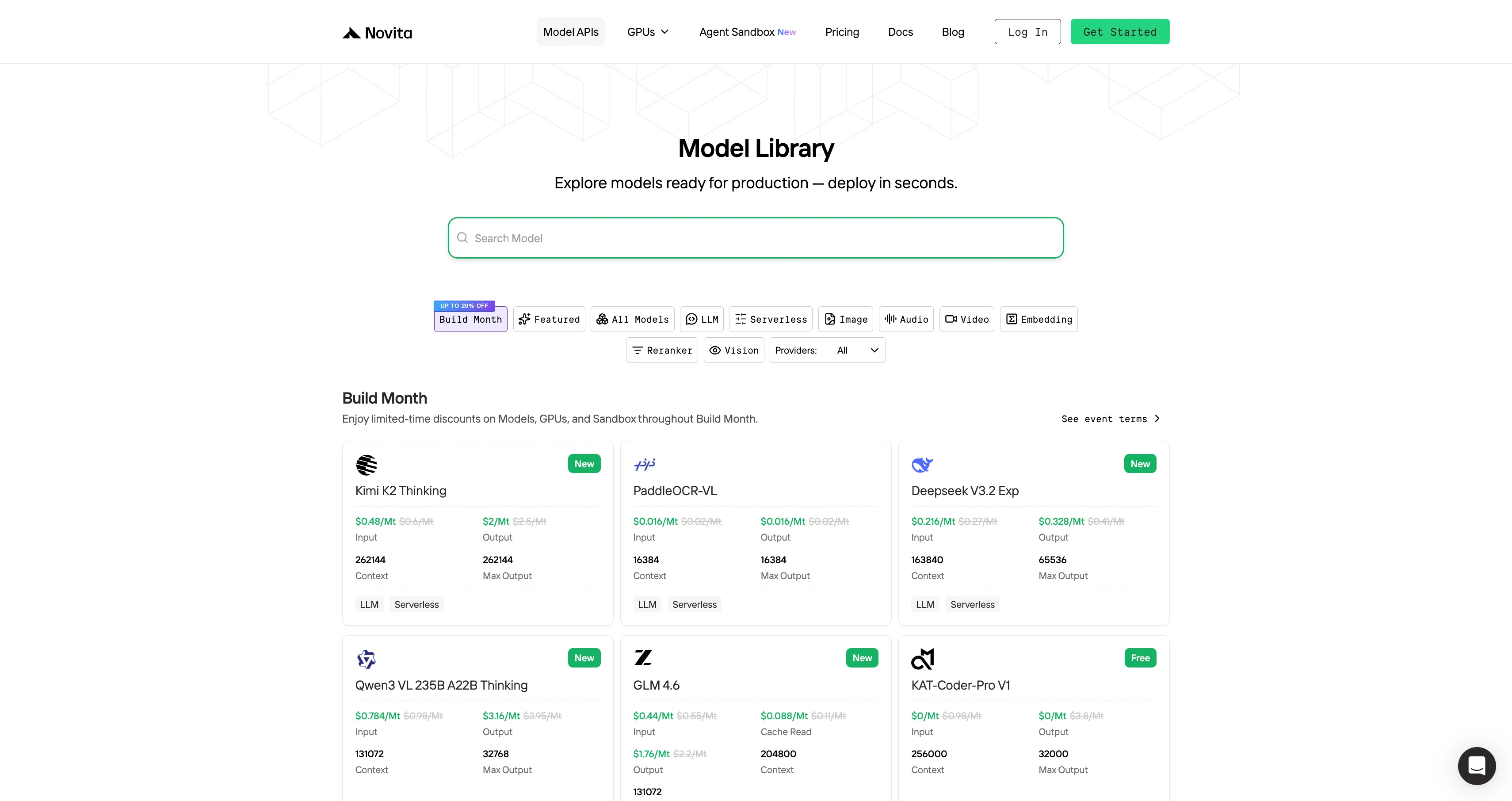Viewport: 1512px width, 801px height.
Task: Click the Serverless tag on Deepseek V3.2 Exp card
Action: click(973, 604)
